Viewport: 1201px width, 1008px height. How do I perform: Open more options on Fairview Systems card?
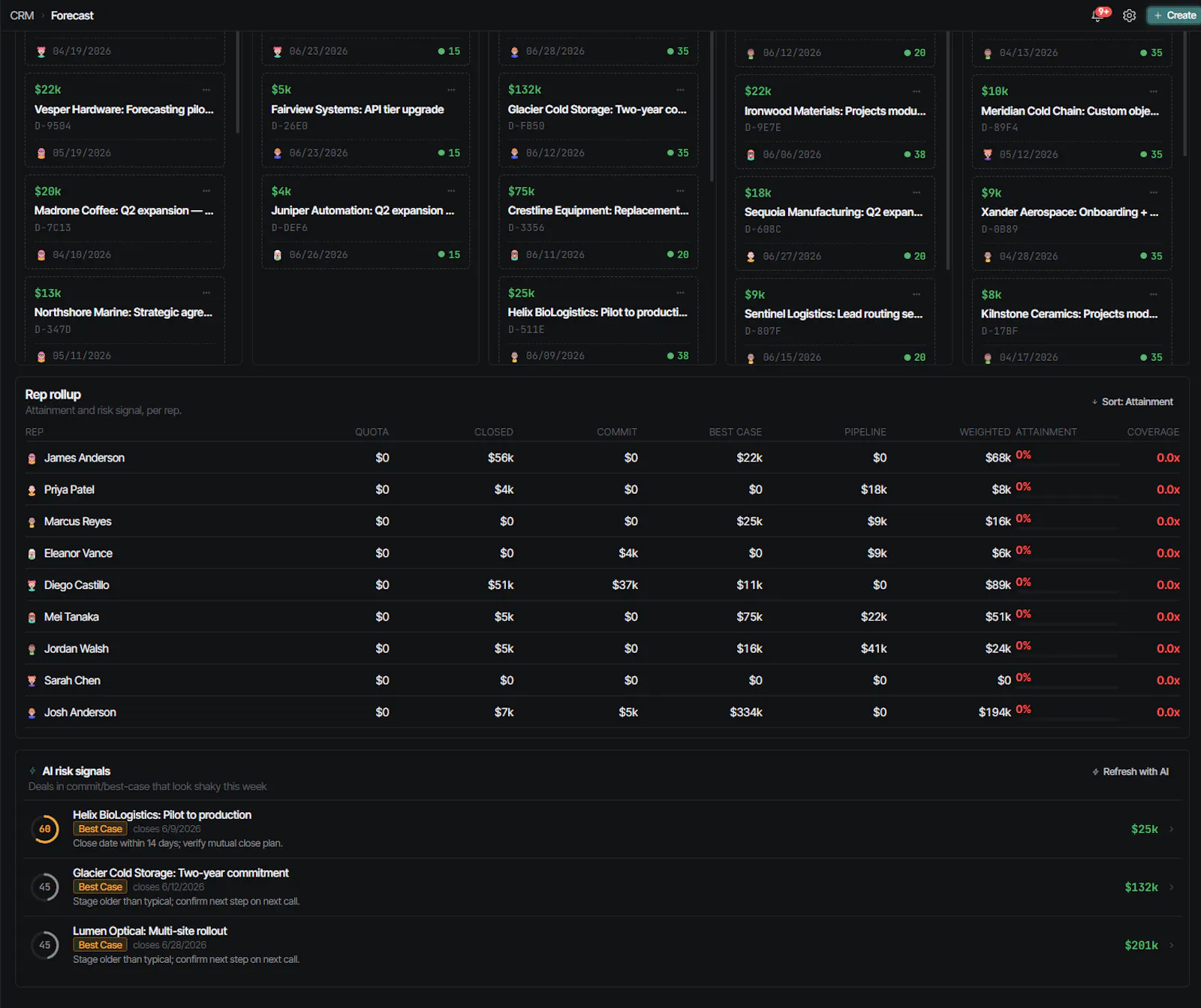[x=451, y=90]
